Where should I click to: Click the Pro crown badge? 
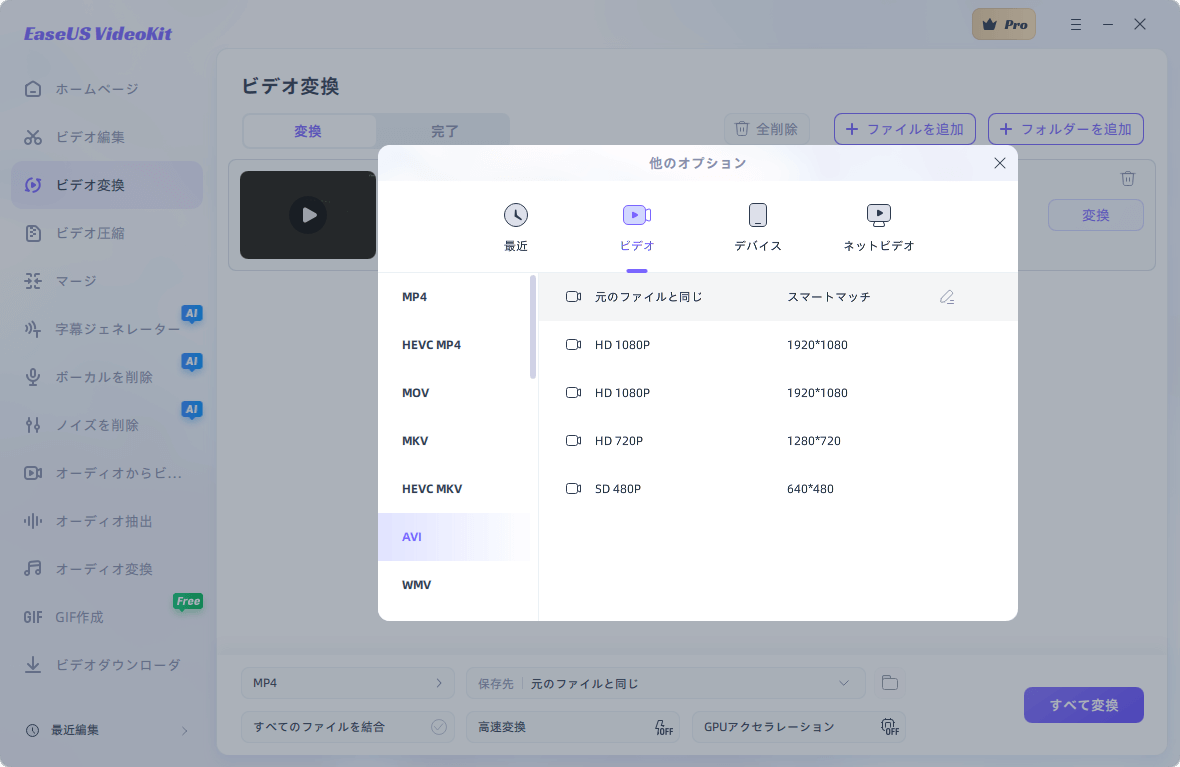click(1004, 25)
